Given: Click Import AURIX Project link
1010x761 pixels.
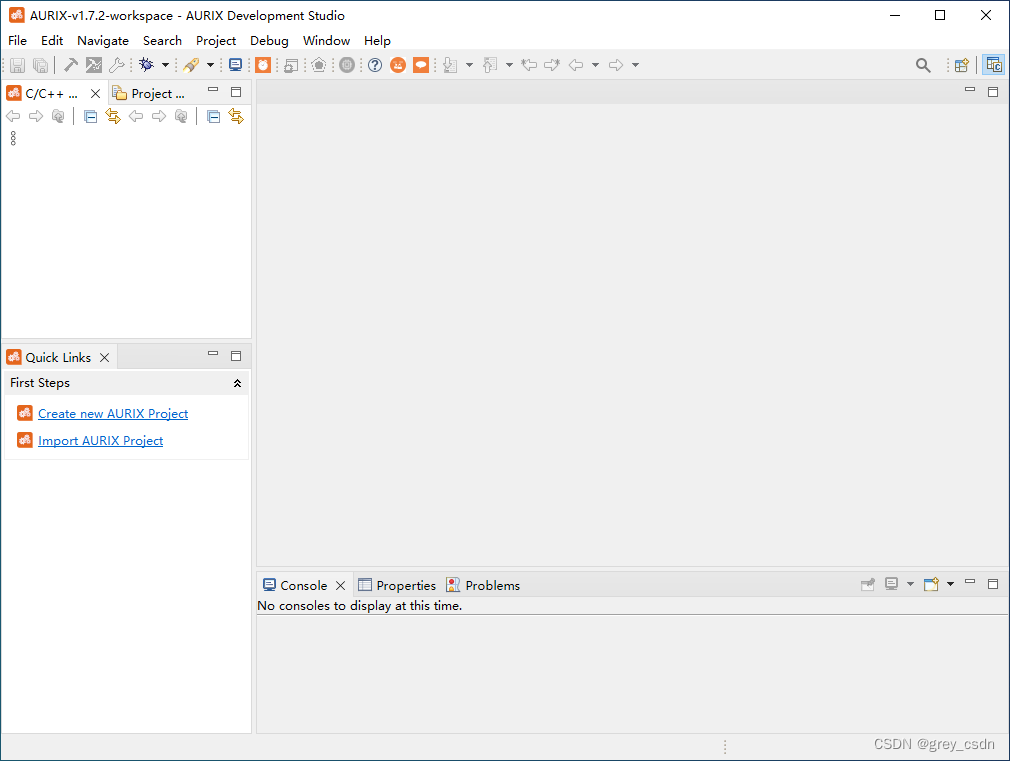Looking at the screenshot, I should pyautogui.click(x=100, y=440).
